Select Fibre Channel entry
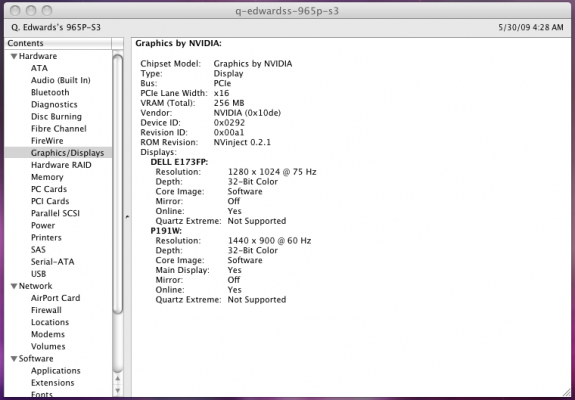 coord(59,129)
